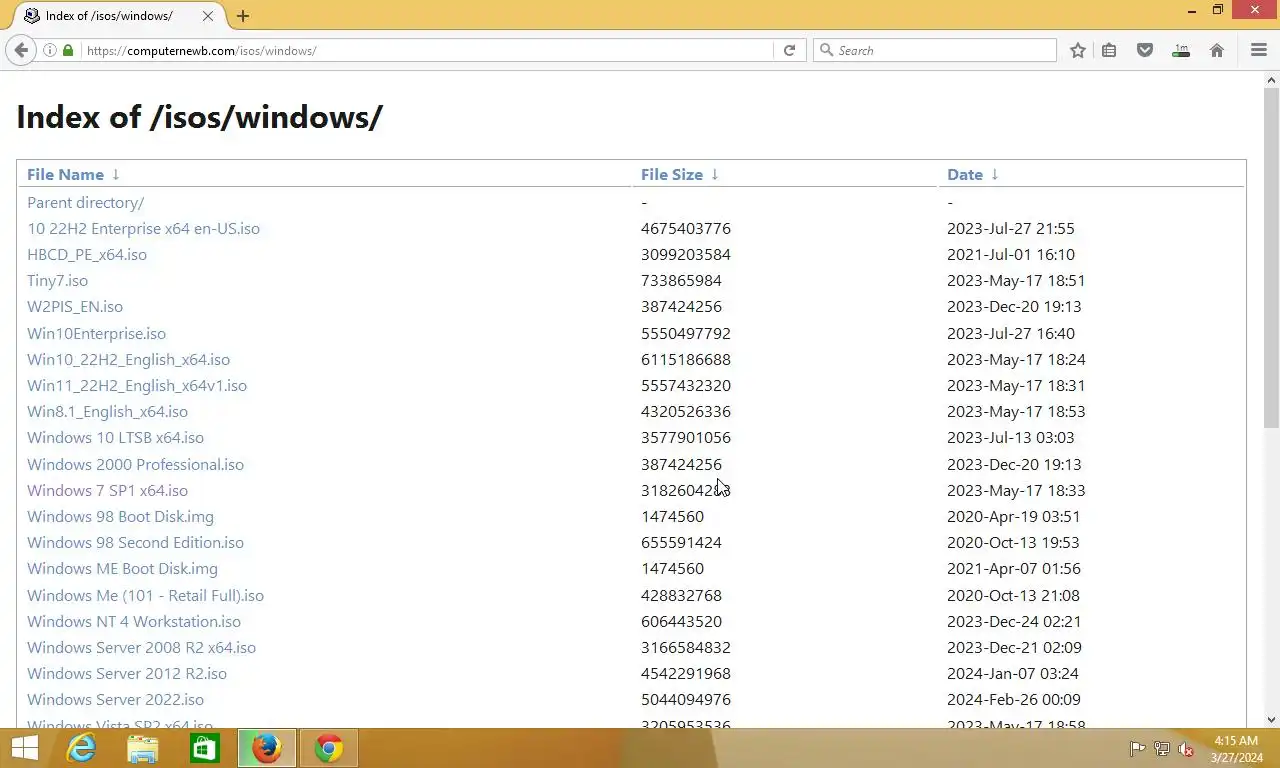1280x768 pixels.
Task: Select file size 733865984
Action: [x=681, y=280]
